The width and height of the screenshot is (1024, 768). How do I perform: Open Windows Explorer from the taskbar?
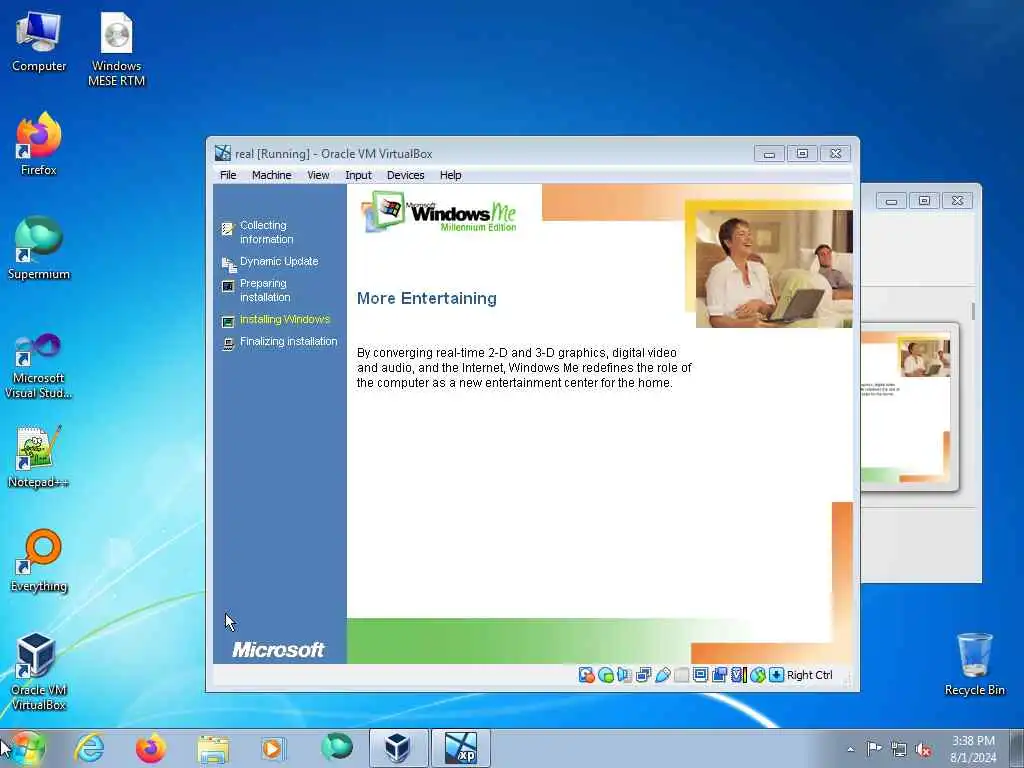coord(213,748)
